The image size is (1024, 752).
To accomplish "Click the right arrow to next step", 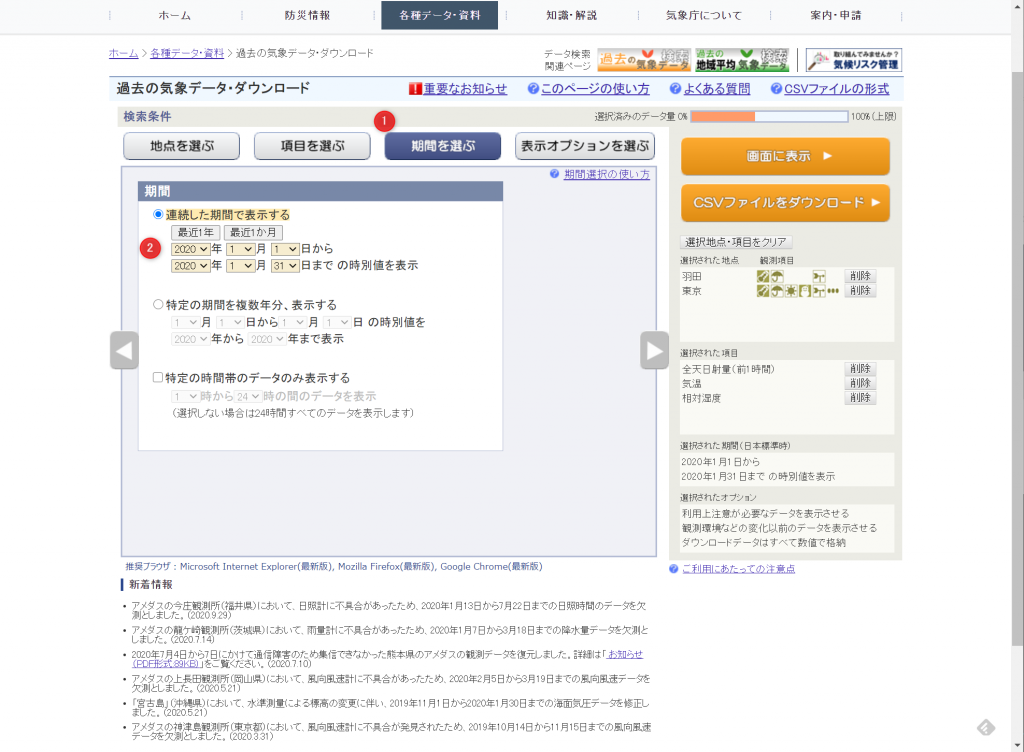I will [654, 350].
